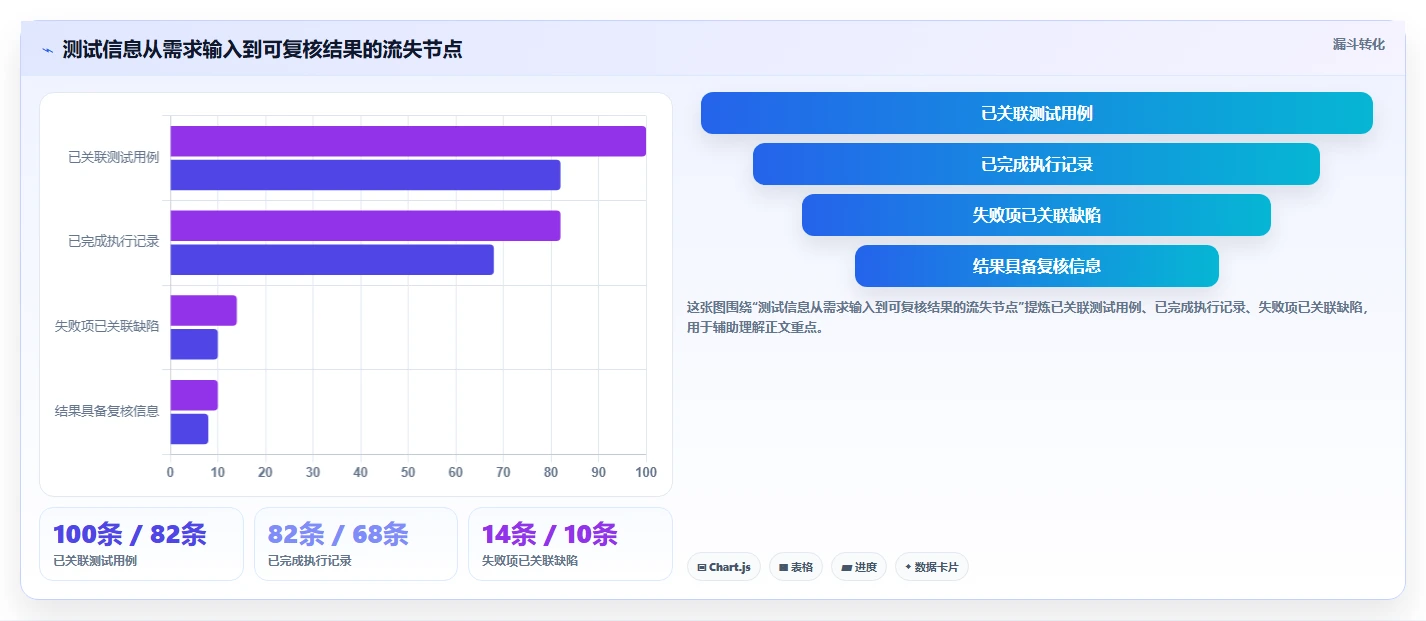
Task: Click the x-axis tick label 40
Action: (x=361, y=472)
